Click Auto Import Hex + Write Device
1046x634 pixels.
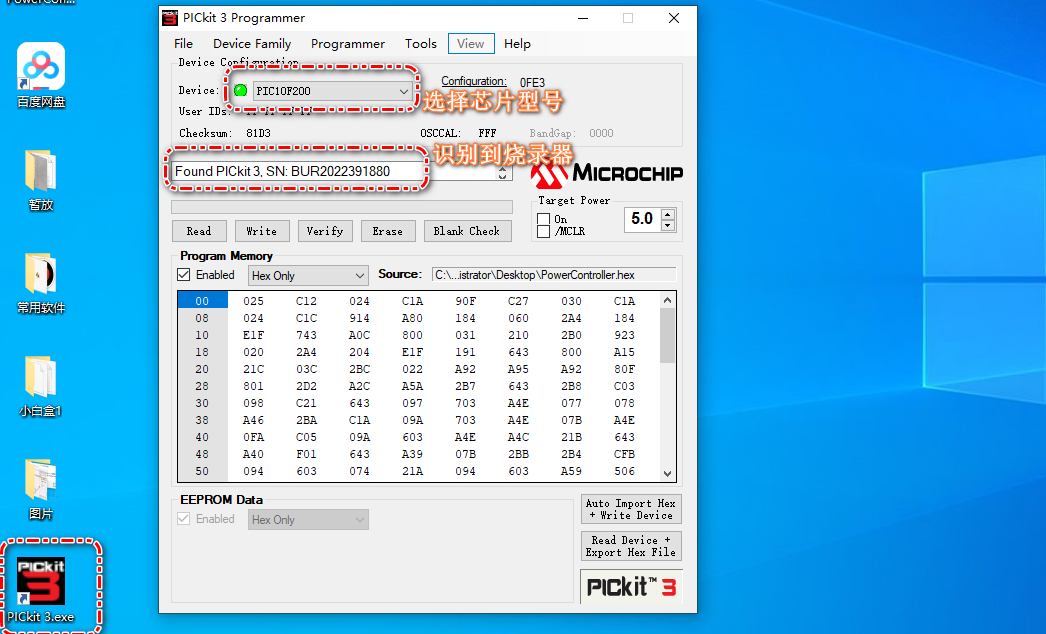pos(631,509)
